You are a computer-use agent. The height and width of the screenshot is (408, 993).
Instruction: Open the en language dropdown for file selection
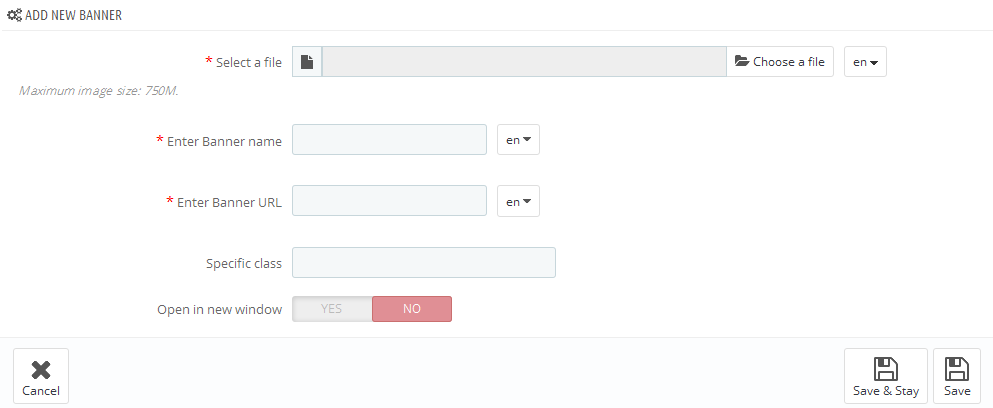(x=865, y=61)
